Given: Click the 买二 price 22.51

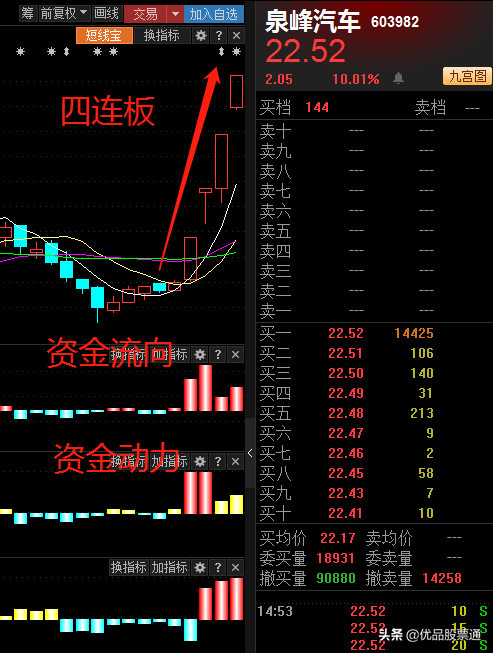Looking at the screenshot, I should [x=346, y=353].
